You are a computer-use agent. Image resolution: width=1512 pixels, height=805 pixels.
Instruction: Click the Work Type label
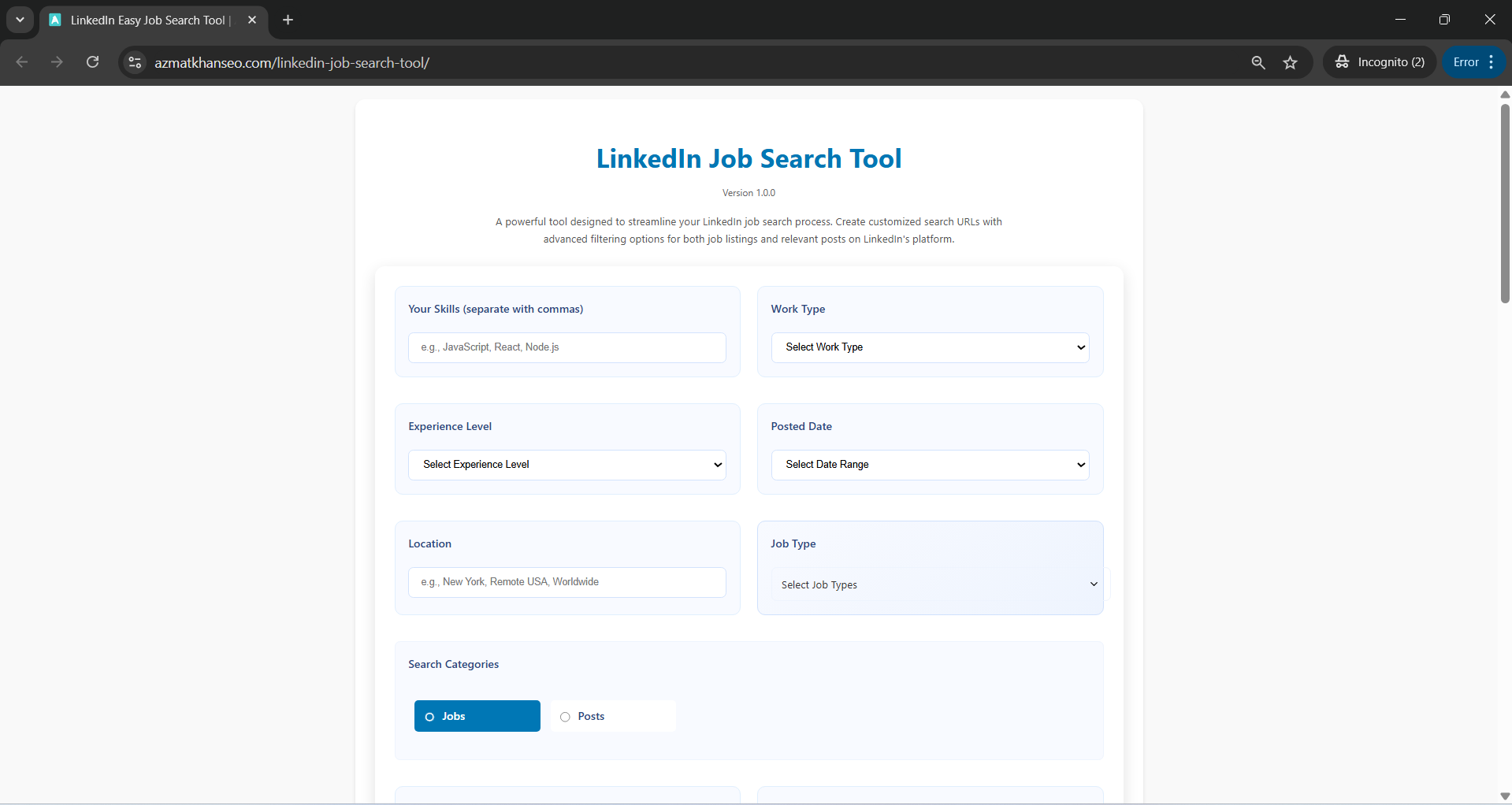click(x=798, y=309)
